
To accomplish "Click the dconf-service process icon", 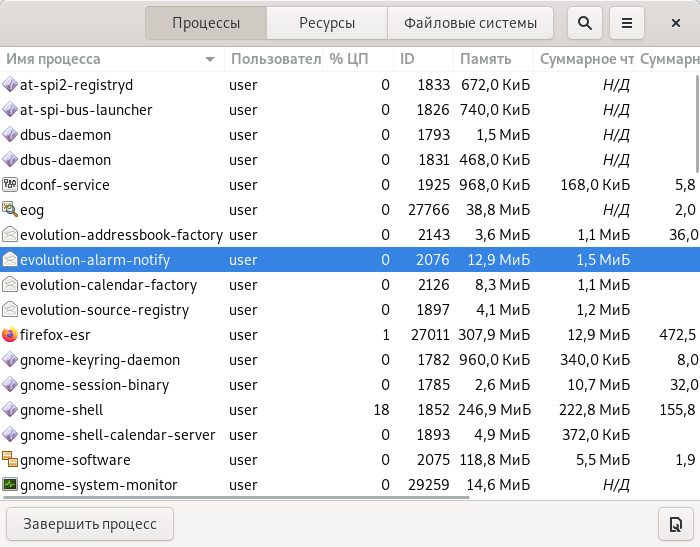I will pyautogui.click(x=10, y=185).
